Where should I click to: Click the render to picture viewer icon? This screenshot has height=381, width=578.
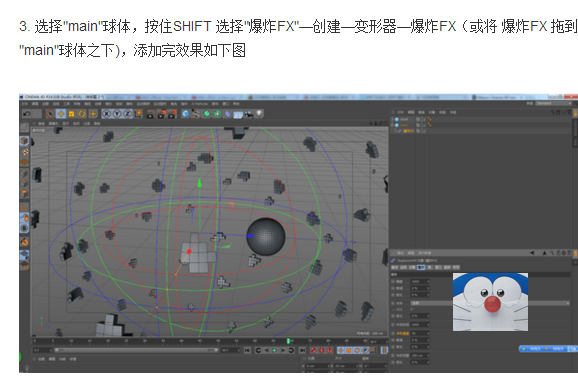(161, 114)
